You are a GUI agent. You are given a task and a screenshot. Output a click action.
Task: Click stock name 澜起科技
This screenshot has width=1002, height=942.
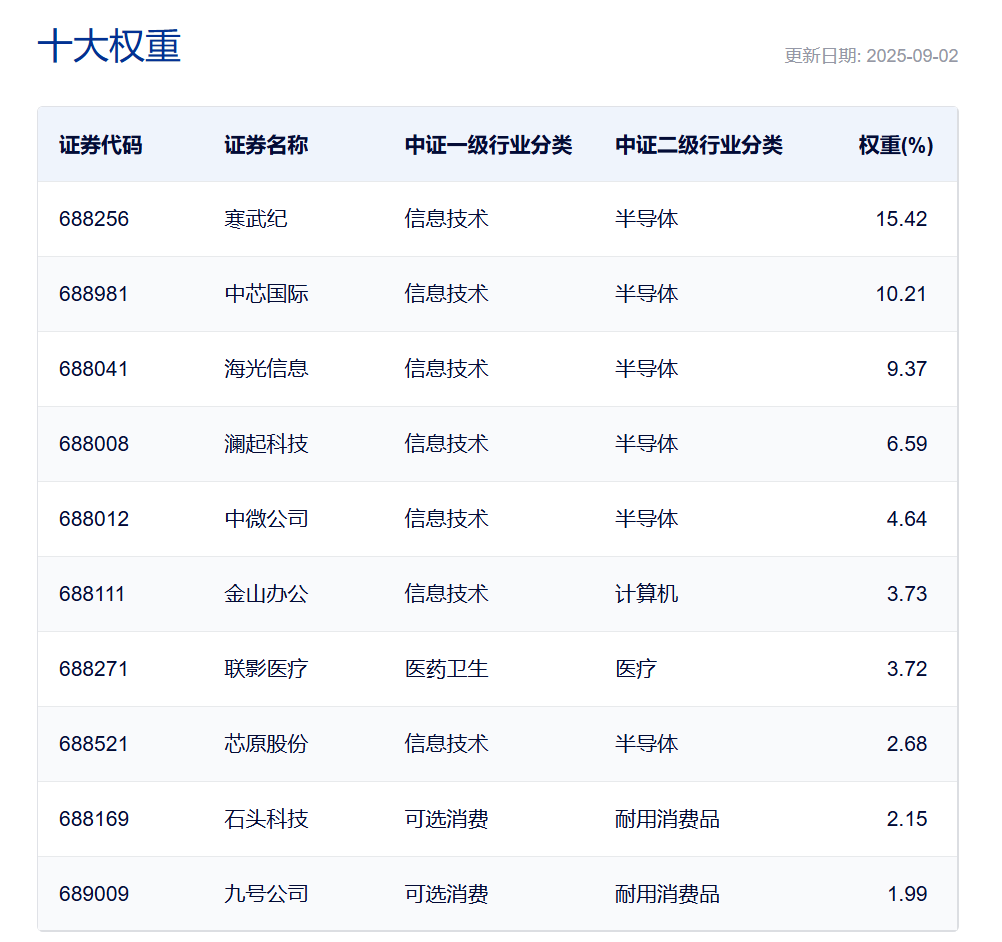point(266,444)
